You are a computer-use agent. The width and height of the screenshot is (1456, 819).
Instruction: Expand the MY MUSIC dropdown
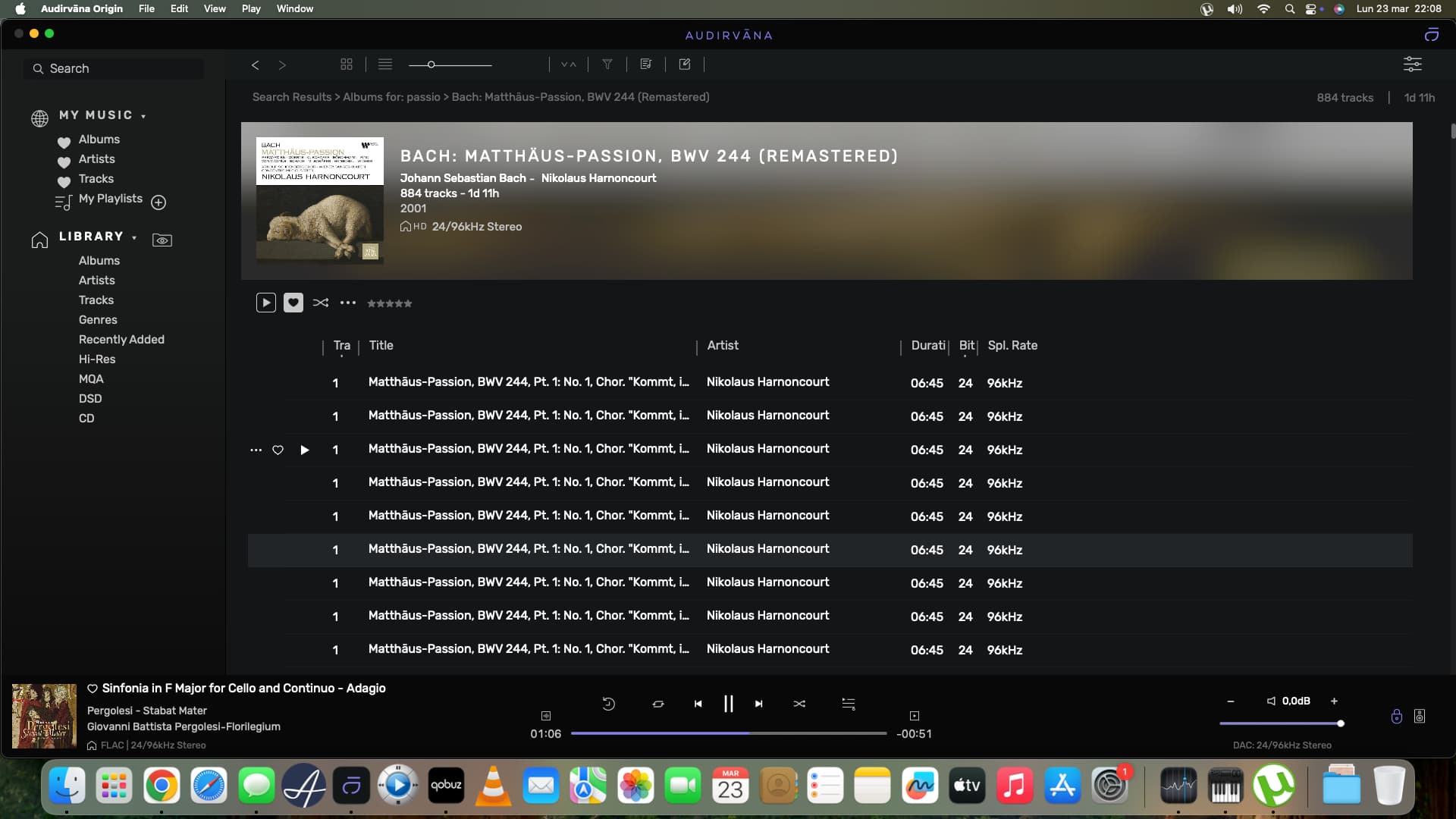click(x=143, y=116)
